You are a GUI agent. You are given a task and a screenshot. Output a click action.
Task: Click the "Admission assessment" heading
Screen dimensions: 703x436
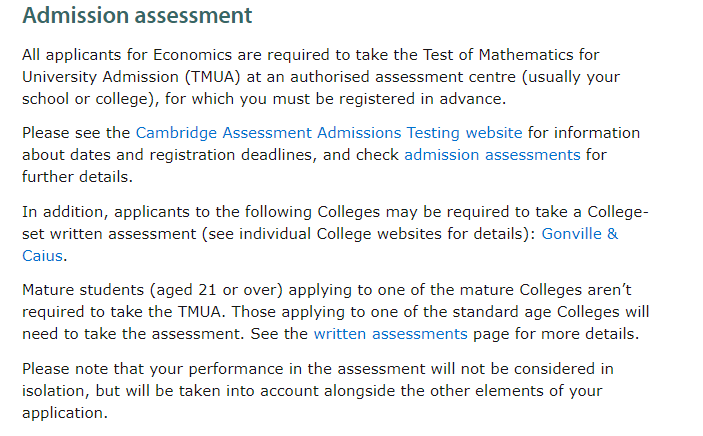[137, 17]
